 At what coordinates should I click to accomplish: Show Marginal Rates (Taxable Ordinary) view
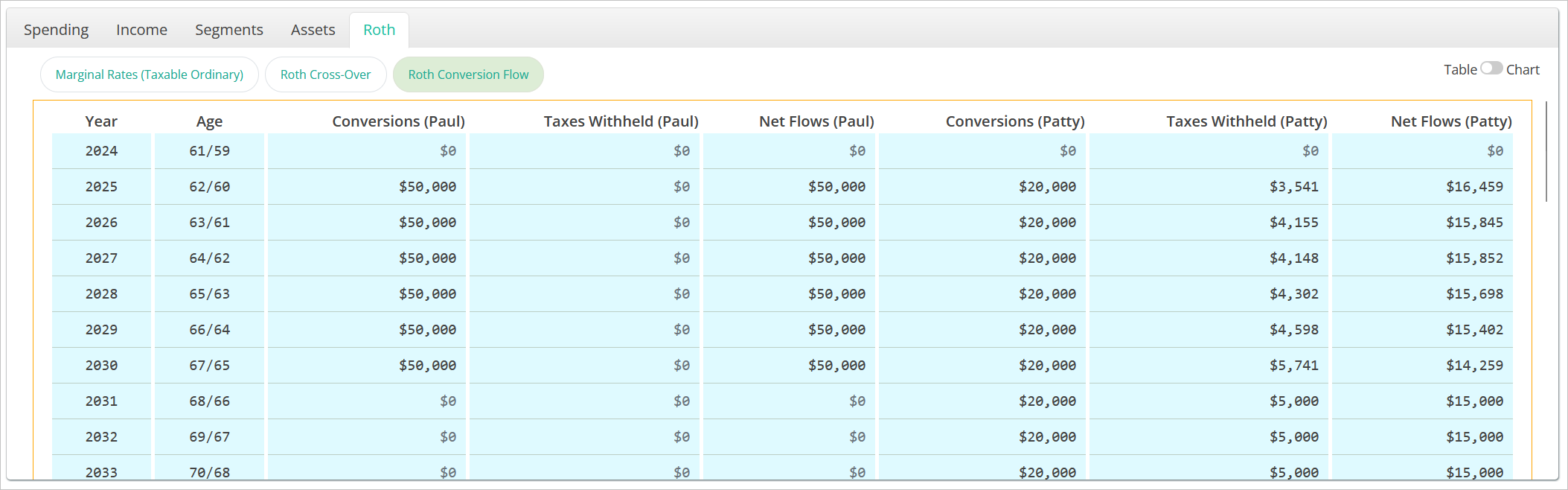(x=150, y=74)
